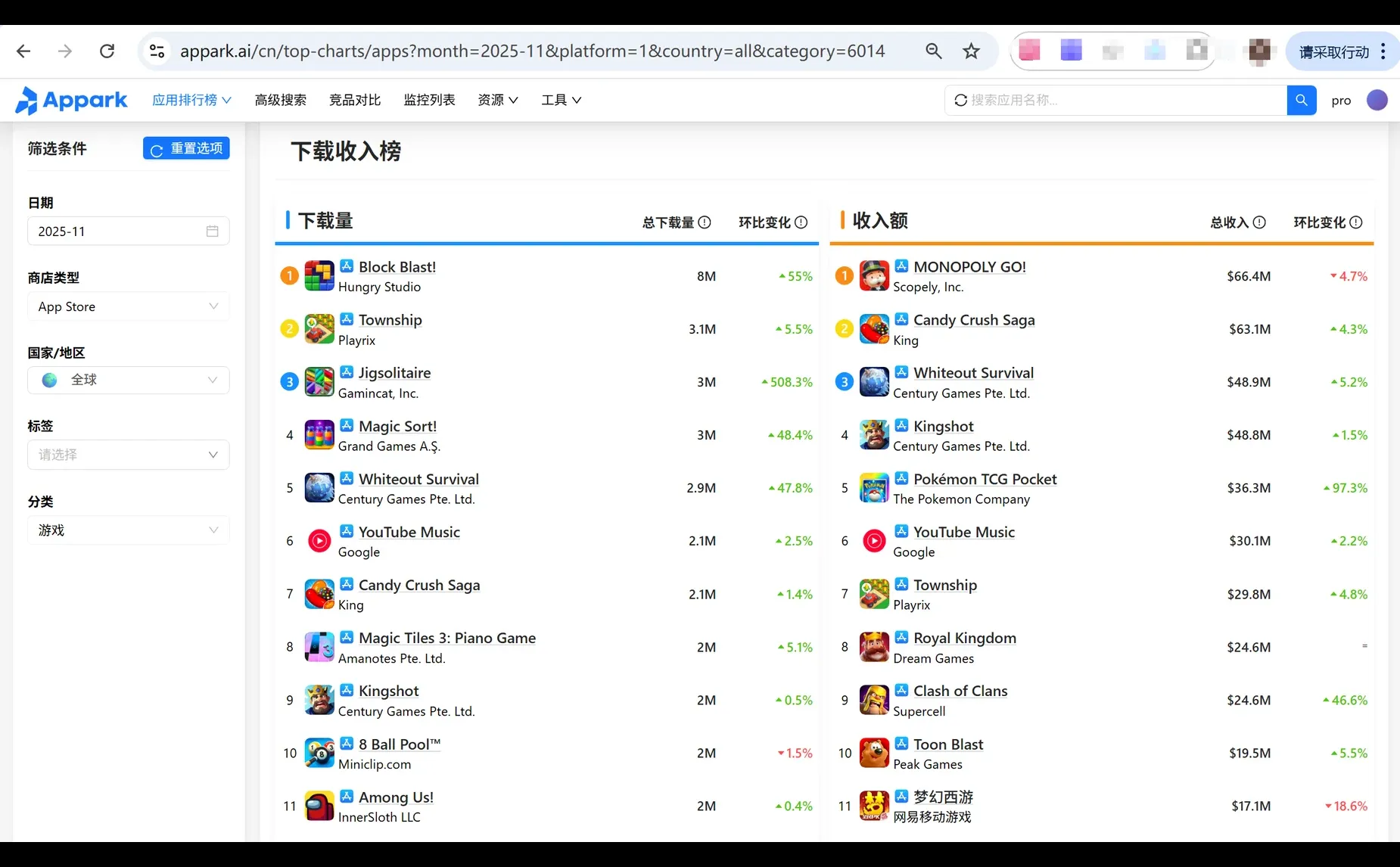Show info tooltip for revenue 环比变化

pyautogui.click(x=1356, y=222)
